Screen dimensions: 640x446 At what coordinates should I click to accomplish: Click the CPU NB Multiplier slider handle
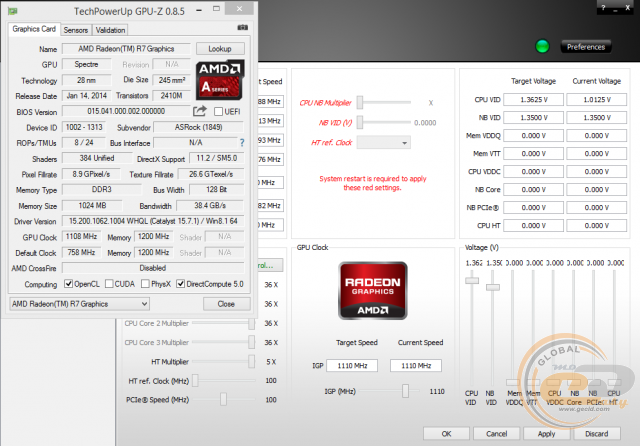[x=360, y=102]
